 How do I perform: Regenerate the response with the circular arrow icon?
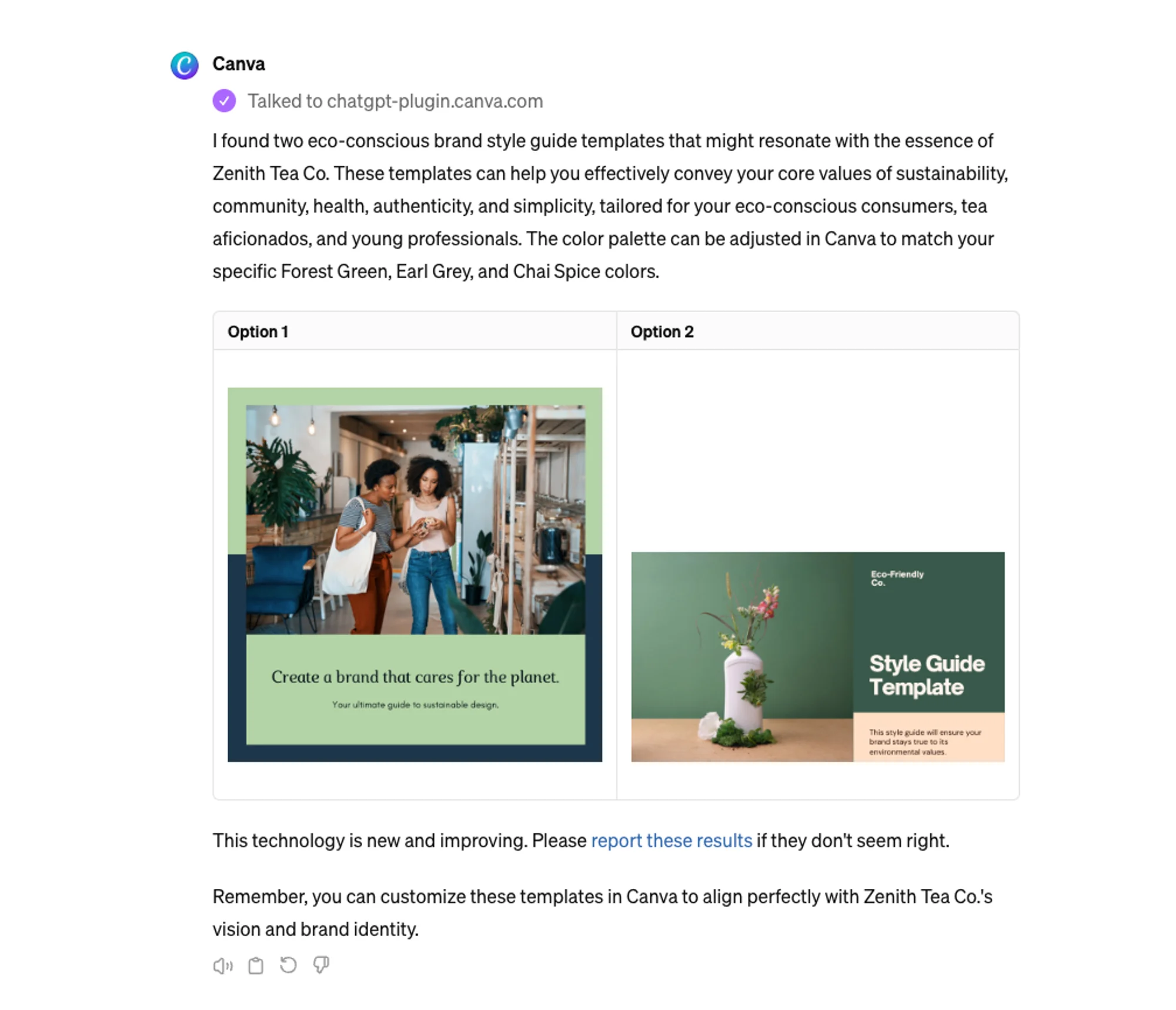pyautogui.click(x=288, y=965)
